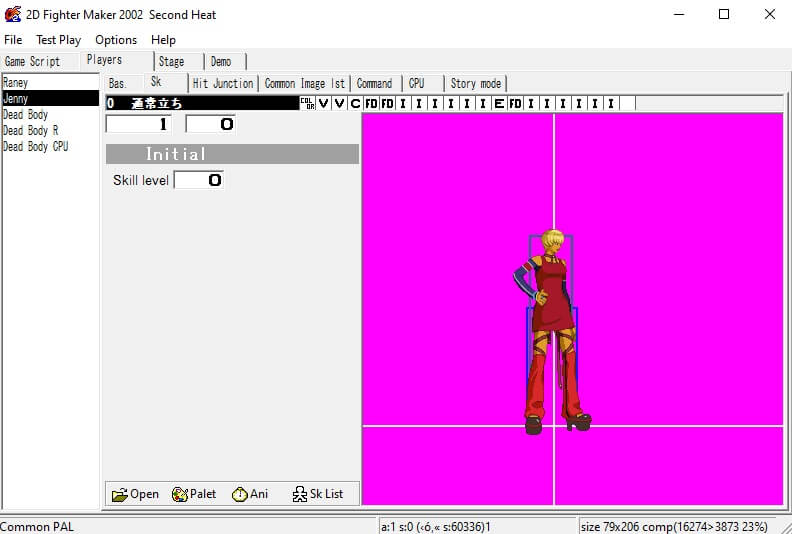Image resolution: width=792 pixels, height=534 pixels.
Task: Select the E block in the script strip
Action: click(x=499, y=104)
